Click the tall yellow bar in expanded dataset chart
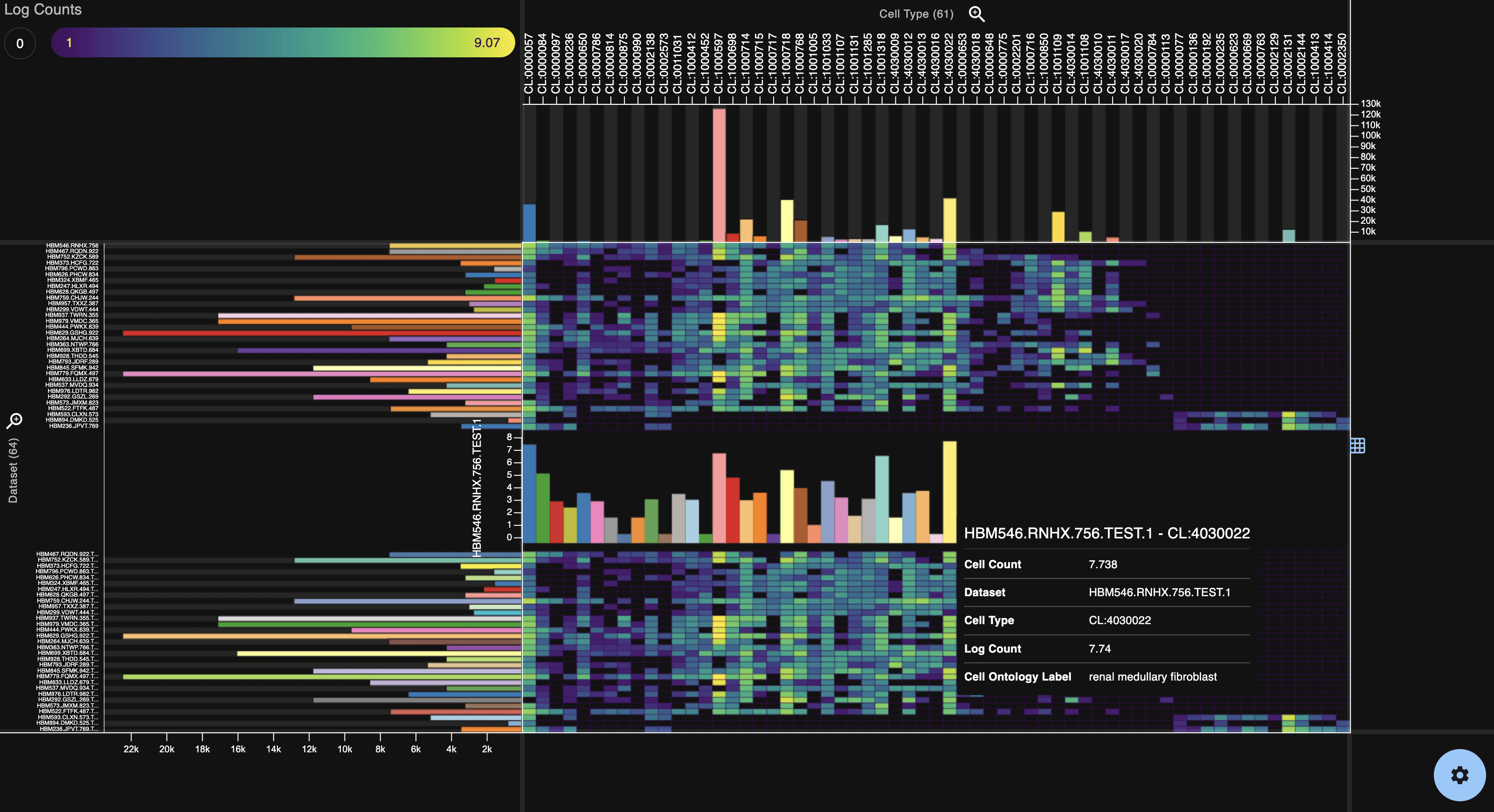The image size is (1494, 812). pyautogui.click(x=949, y=493)
